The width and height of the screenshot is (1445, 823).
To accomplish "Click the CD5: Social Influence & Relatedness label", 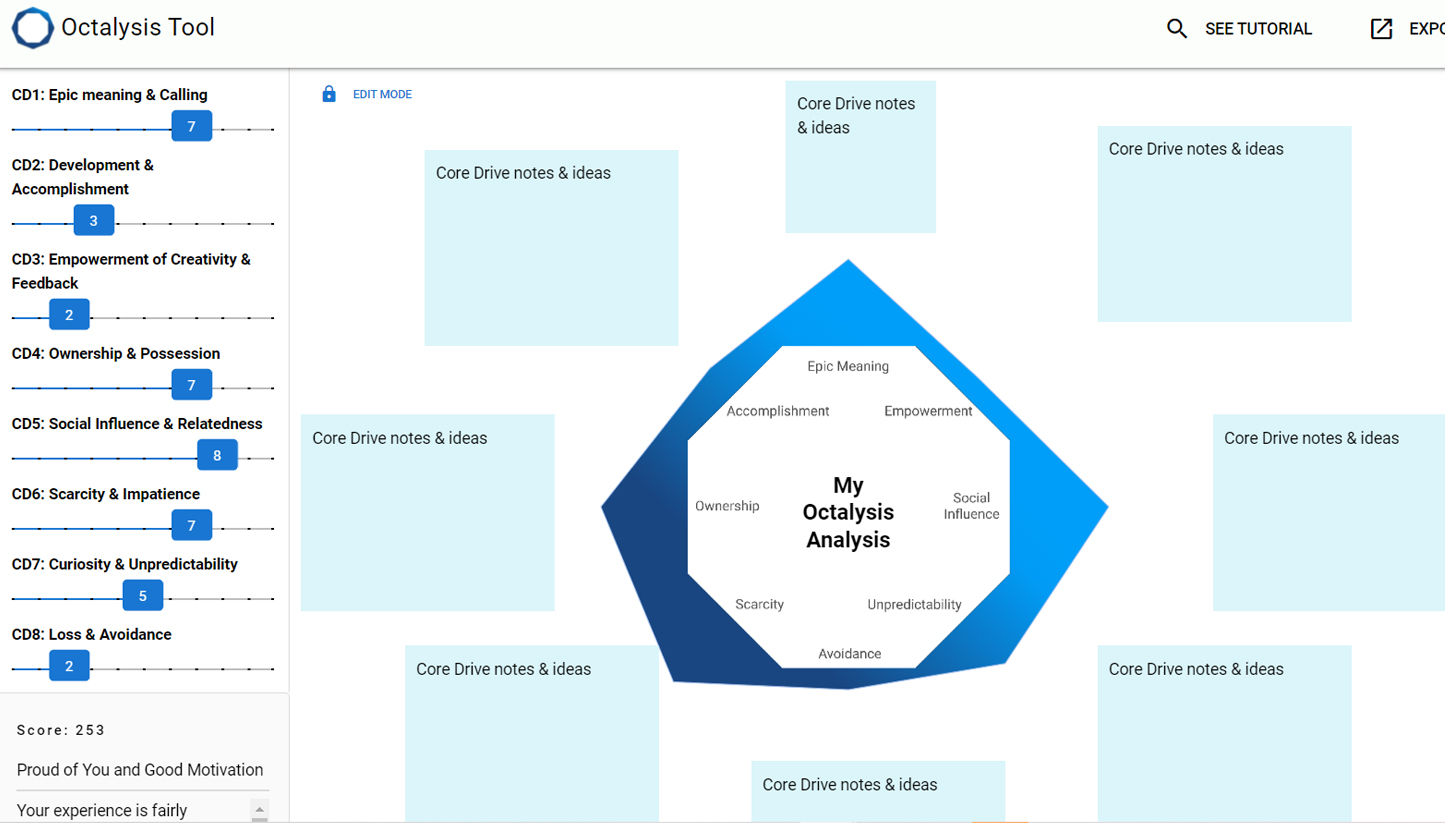I will [x=137, y=424].
